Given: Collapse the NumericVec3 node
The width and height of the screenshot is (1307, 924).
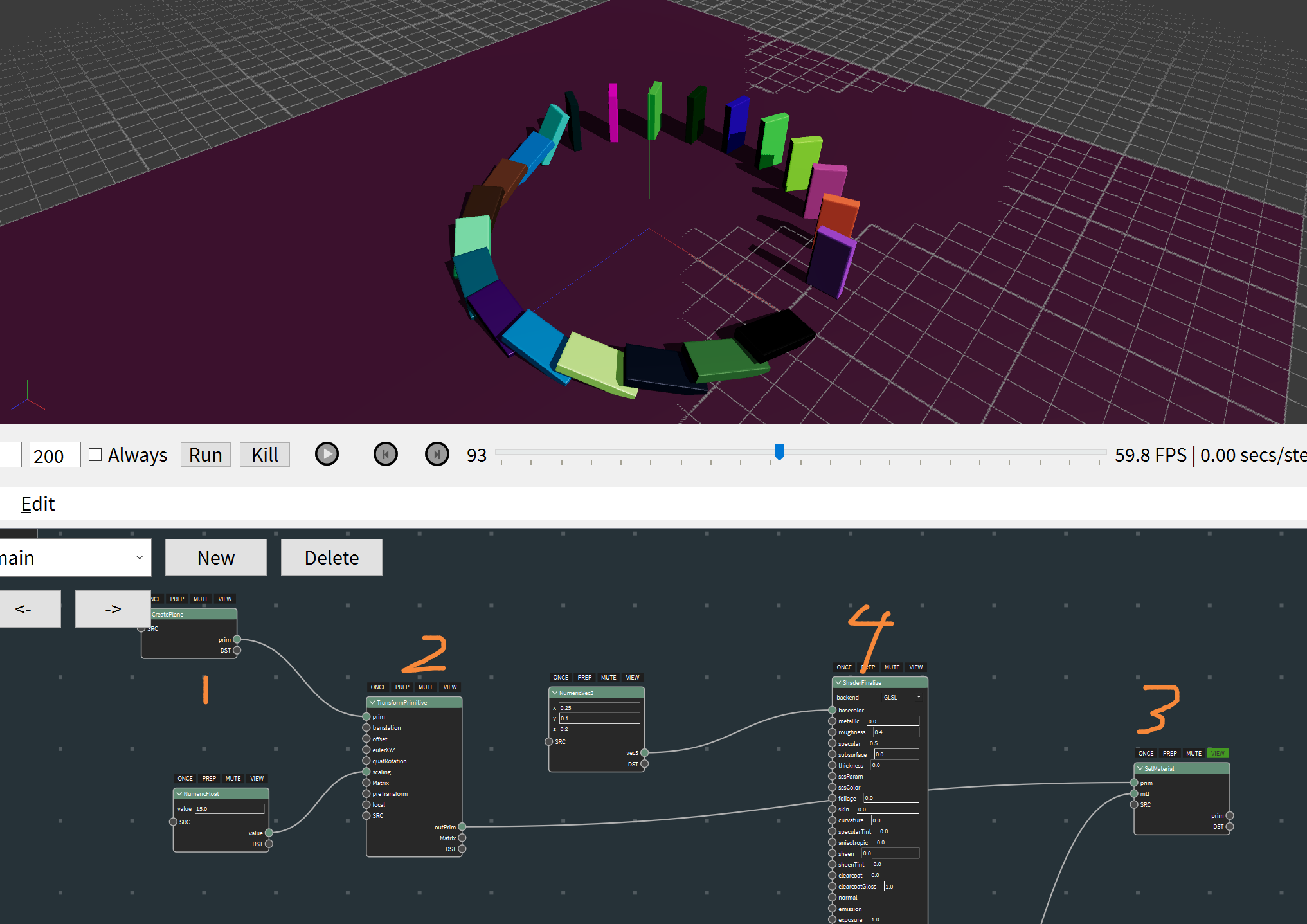Looking at the screenshot, I should [x=555, y=693].
